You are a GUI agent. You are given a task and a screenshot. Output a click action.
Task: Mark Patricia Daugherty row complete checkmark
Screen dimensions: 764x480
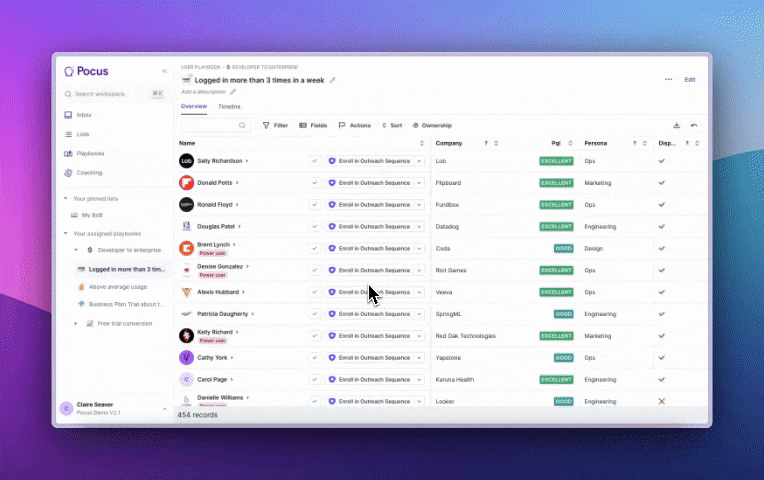(x=315, y=314)
